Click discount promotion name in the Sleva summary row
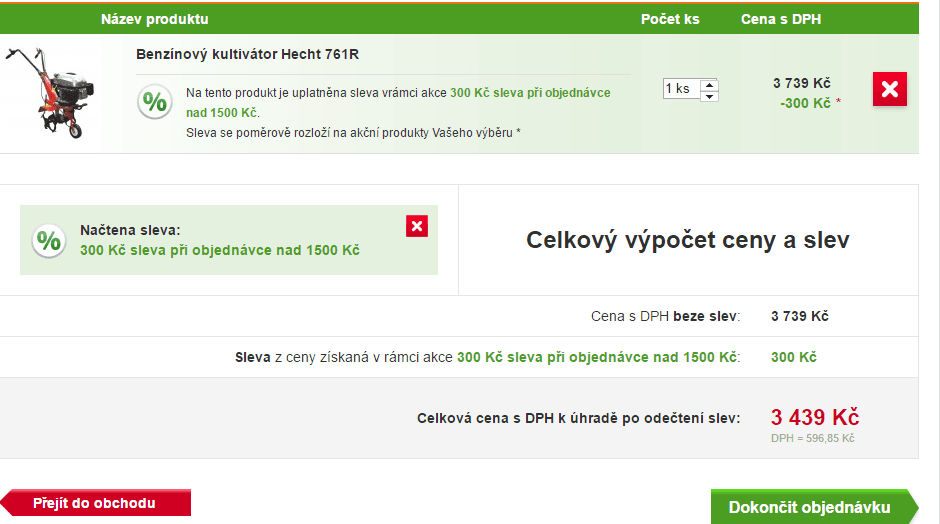This screenshot has width=940, height=524. pyautogui.click(x=596, y=357)
